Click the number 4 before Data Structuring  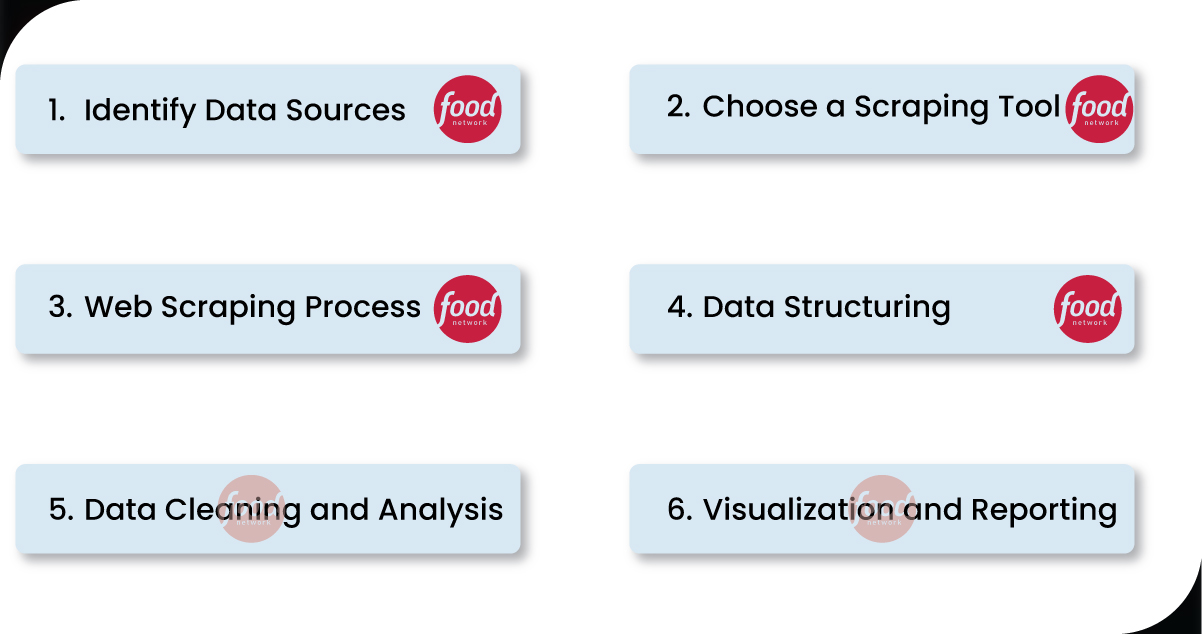(680, 307)
